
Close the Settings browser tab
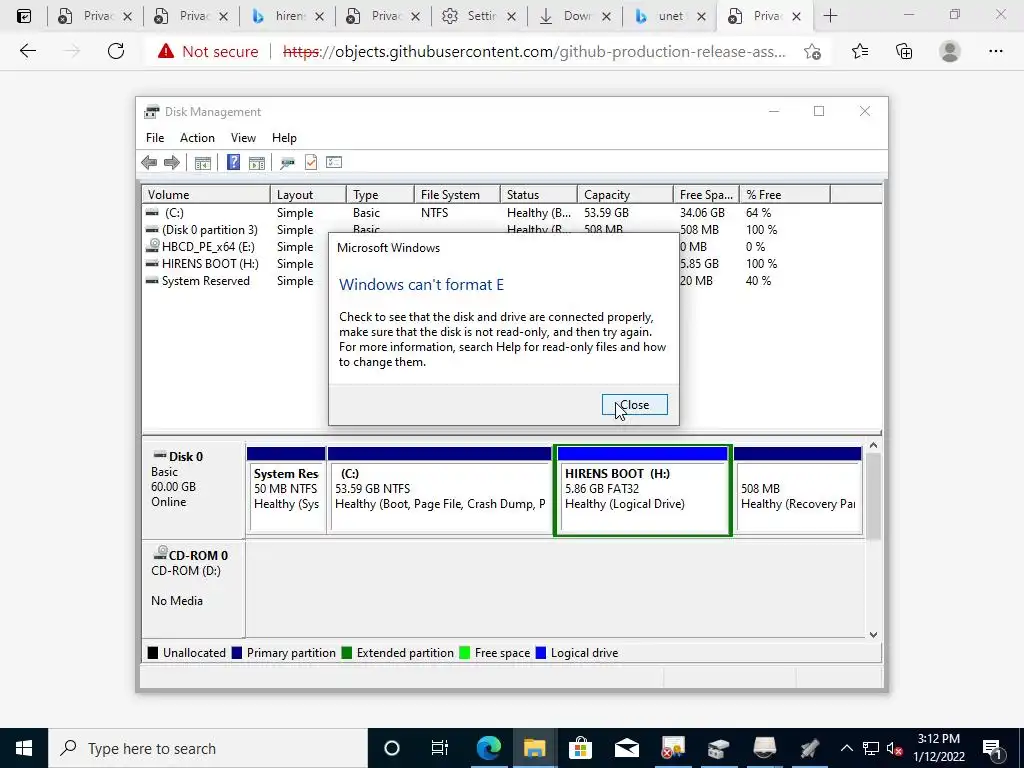coord(511,17)
